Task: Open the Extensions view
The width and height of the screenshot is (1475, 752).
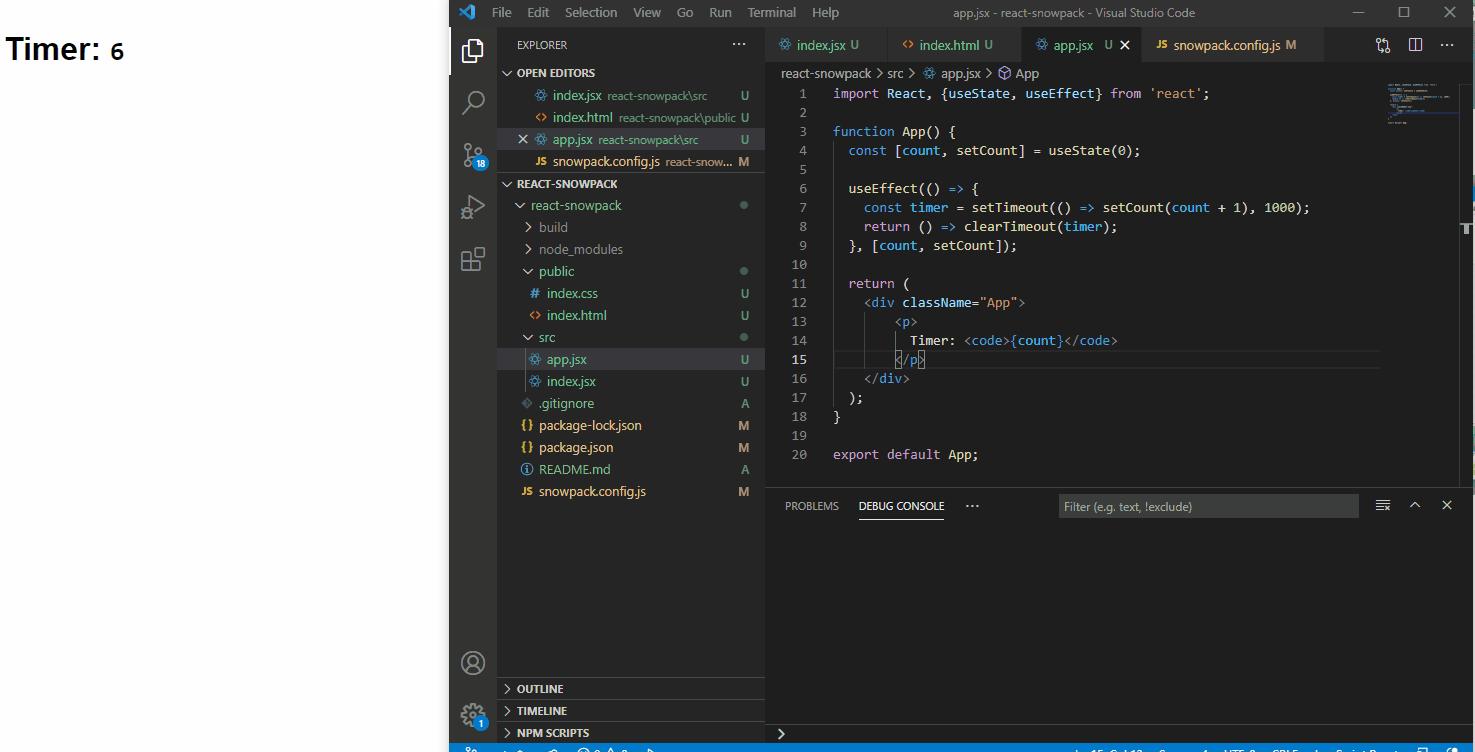Action: [473, 260]
